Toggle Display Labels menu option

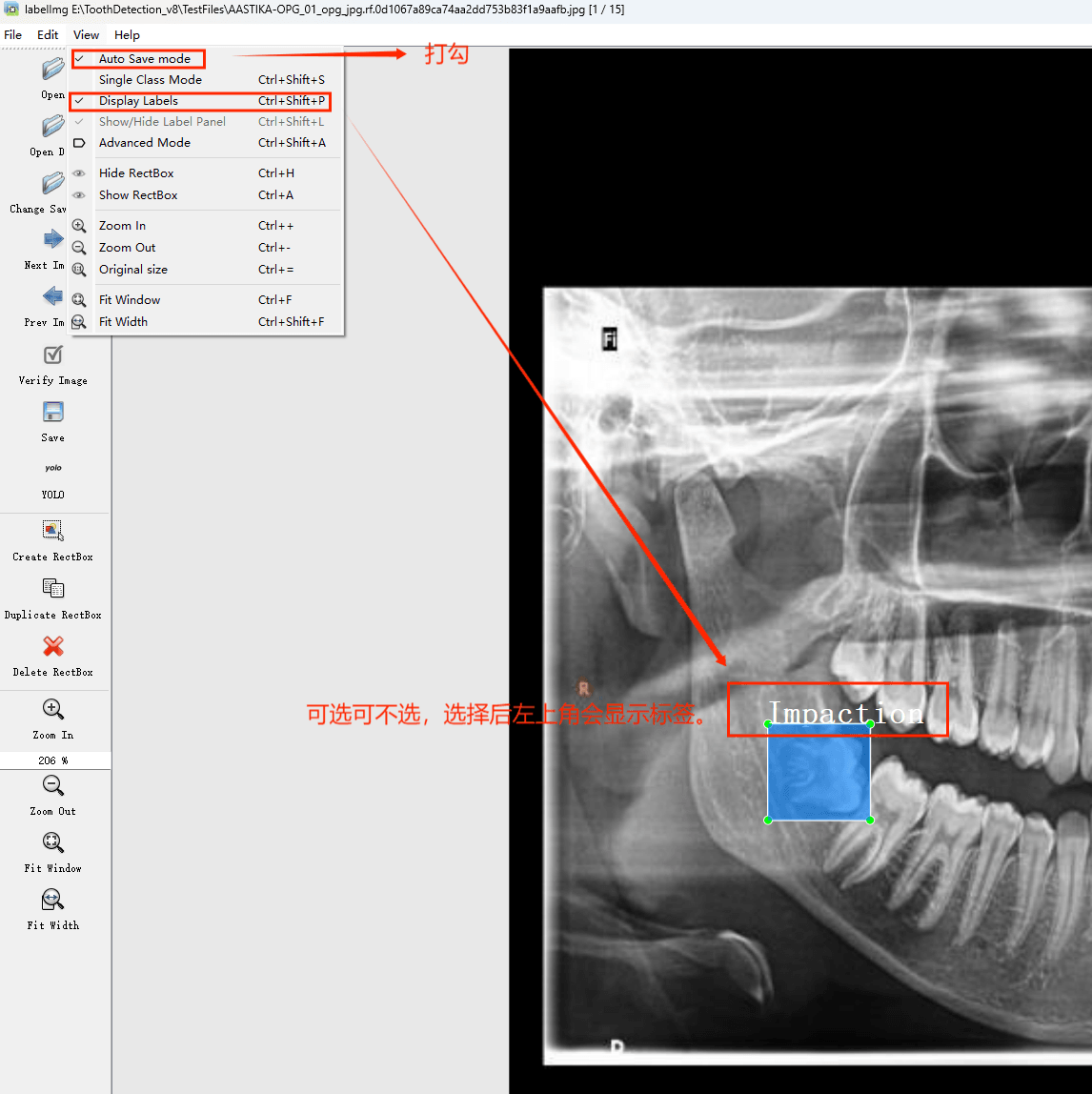(207, 100)
